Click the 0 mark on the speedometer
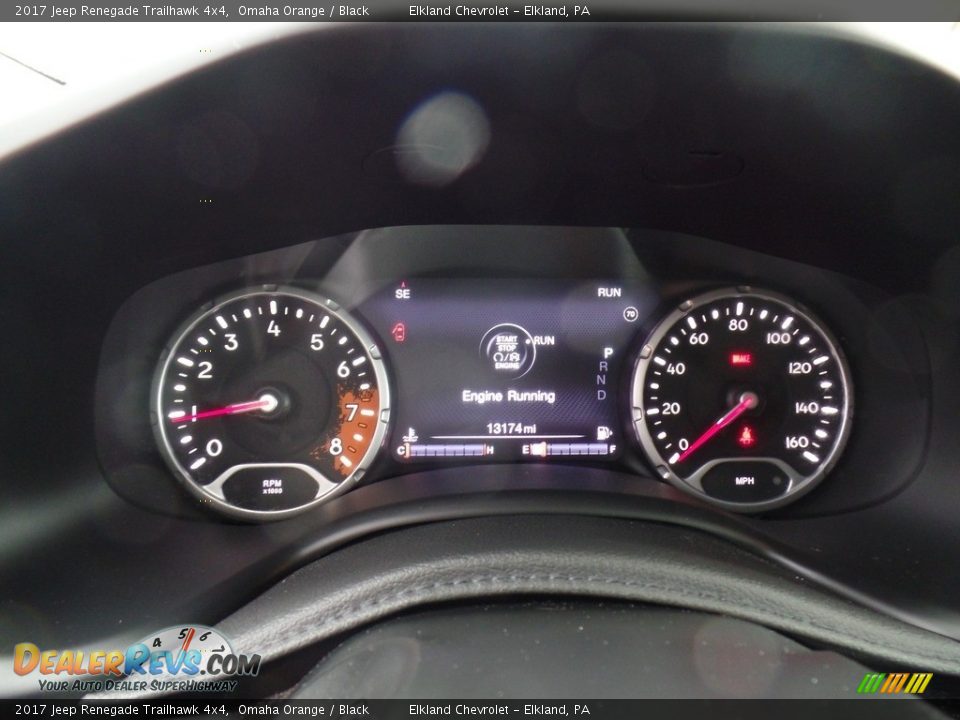960x720 pixels. pos(684,444)
